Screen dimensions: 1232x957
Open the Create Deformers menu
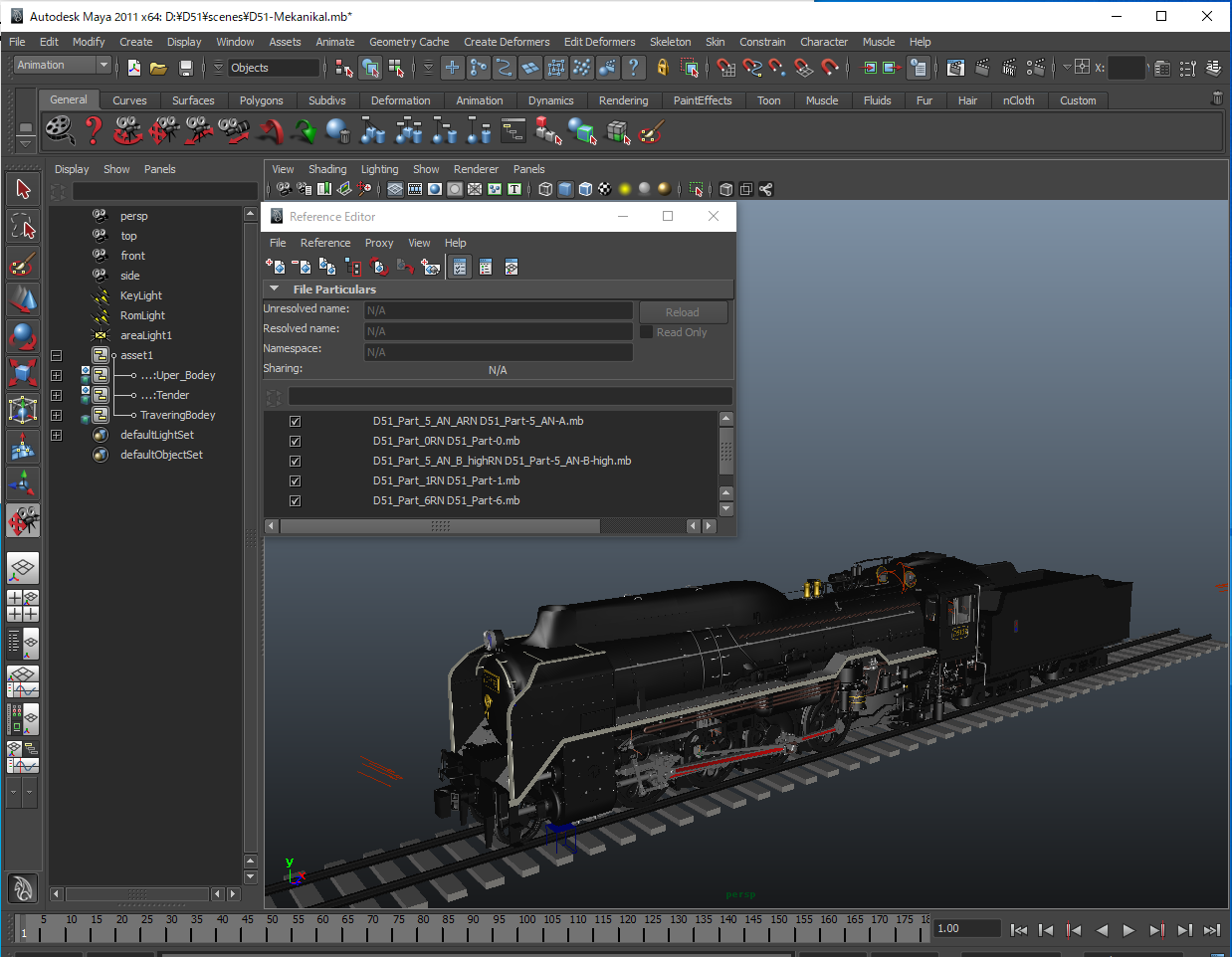507,42
